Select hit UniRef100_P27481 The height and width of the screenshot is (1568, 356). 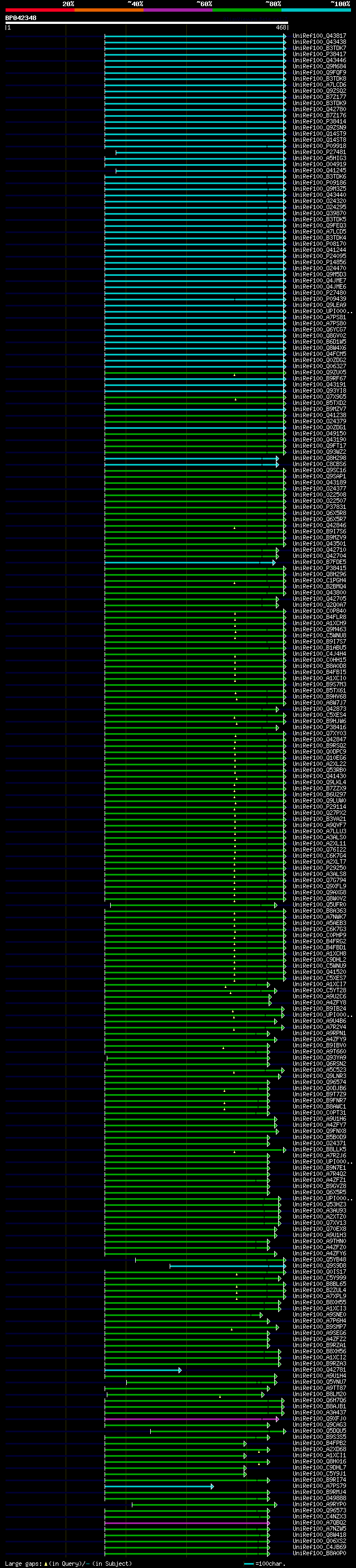pos(319,152)
